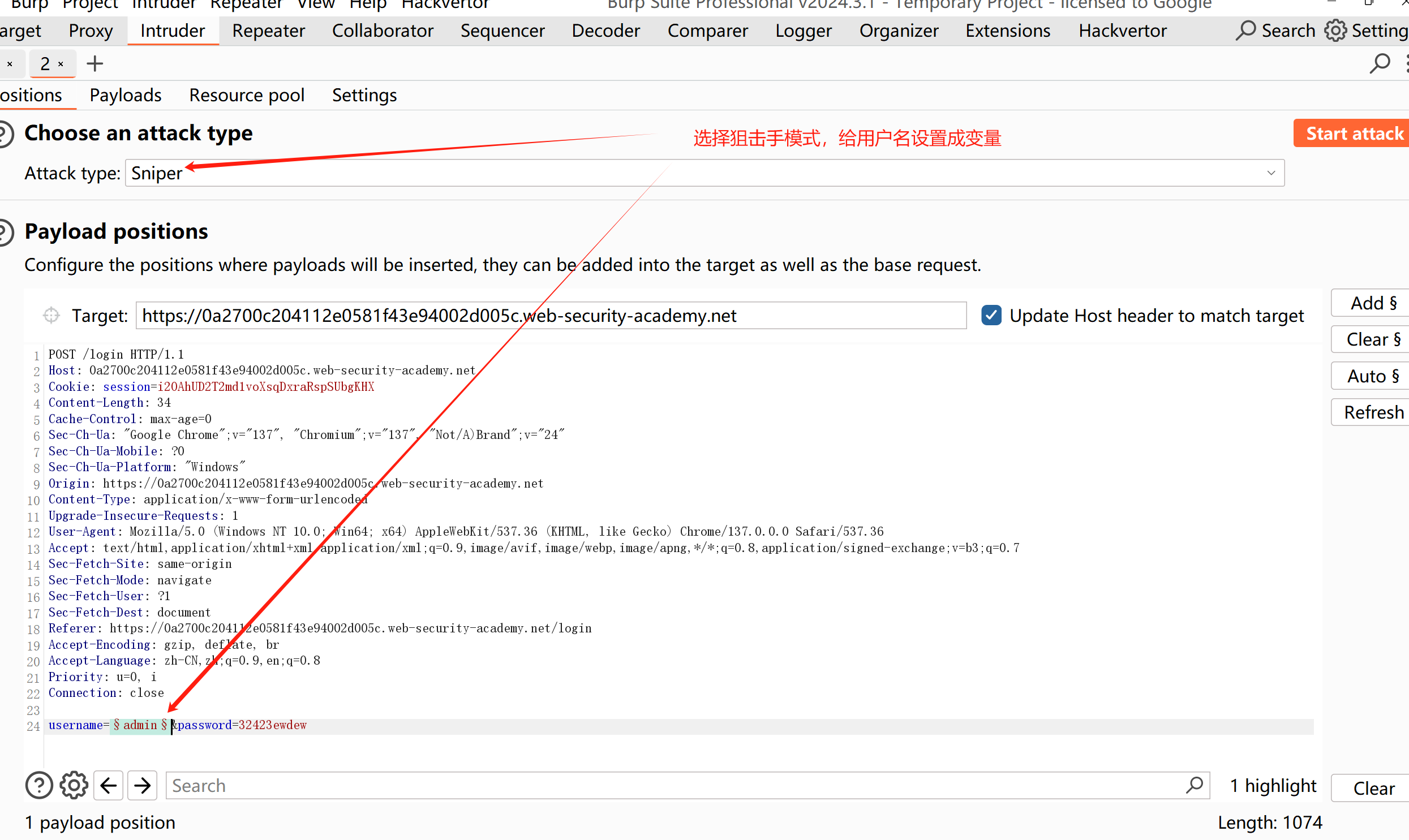Click magnifier icon in request search box
Screen dimensions: 1409x840
tap(1195, 786)
